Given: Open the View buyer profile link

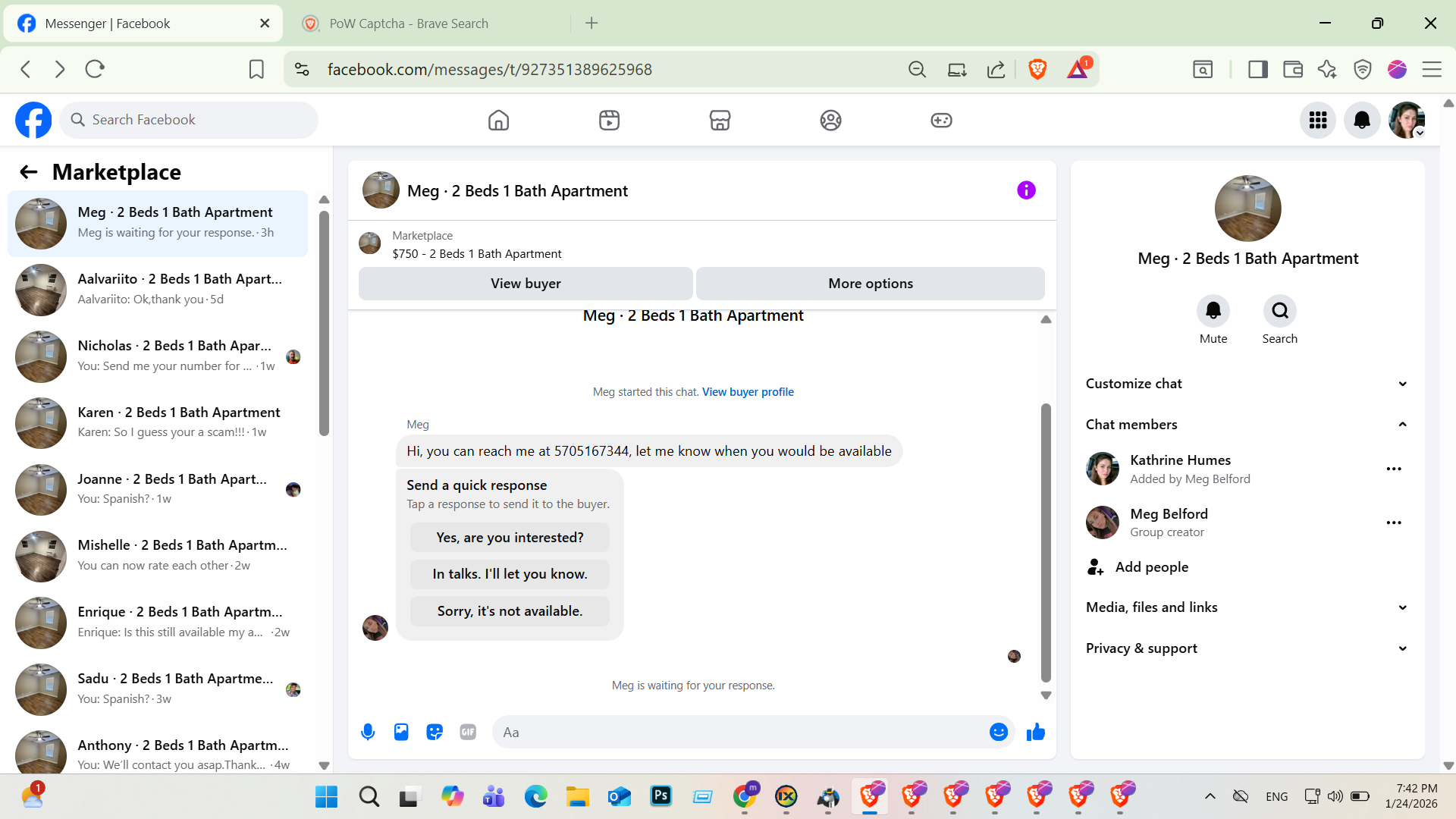Looking at the screenshot, I should [x=748, y=392].
